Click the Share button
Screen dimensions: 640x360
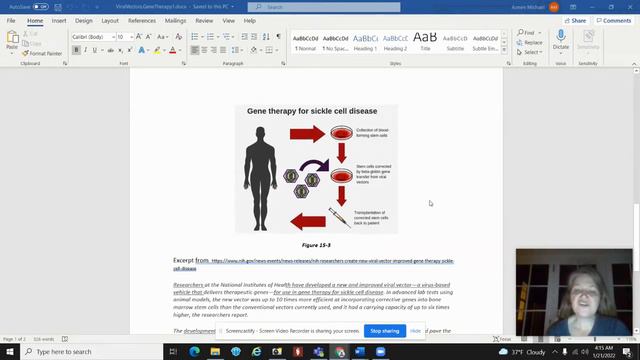575,20
